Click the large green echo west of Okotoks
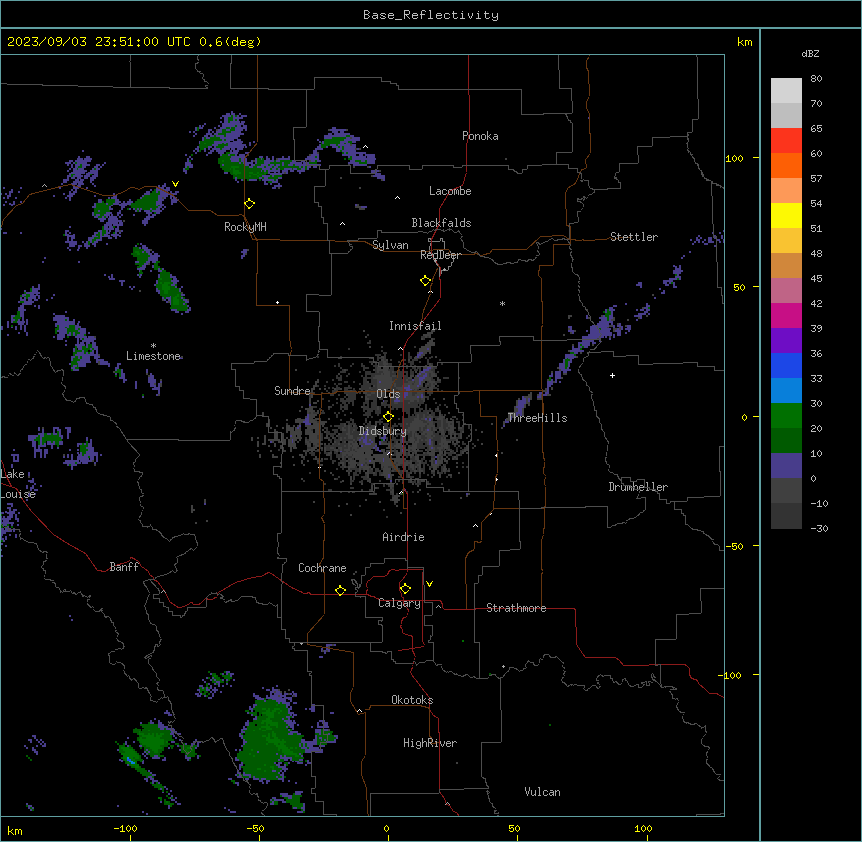 click(x=270, y=736)
